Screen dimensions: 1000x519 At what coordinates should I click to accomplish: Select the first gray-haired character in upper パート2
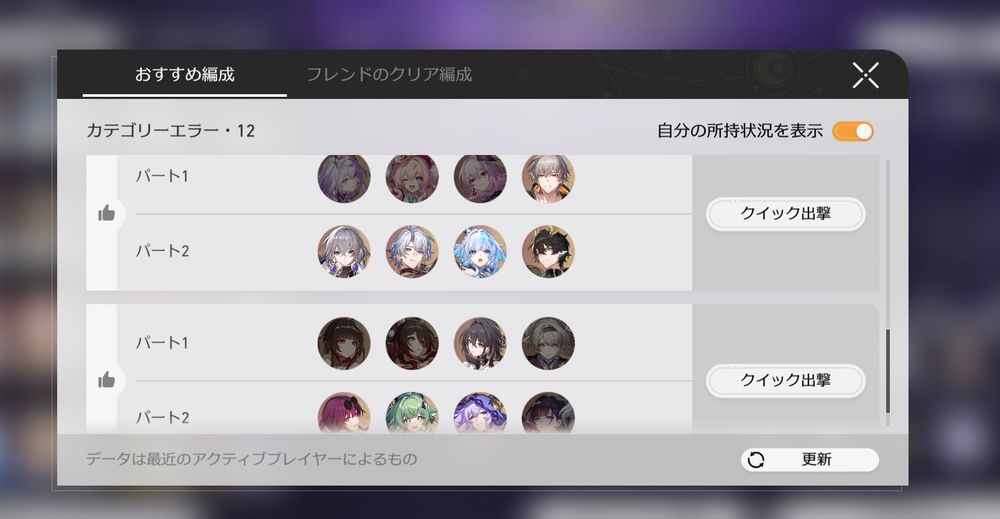[344, 251]
